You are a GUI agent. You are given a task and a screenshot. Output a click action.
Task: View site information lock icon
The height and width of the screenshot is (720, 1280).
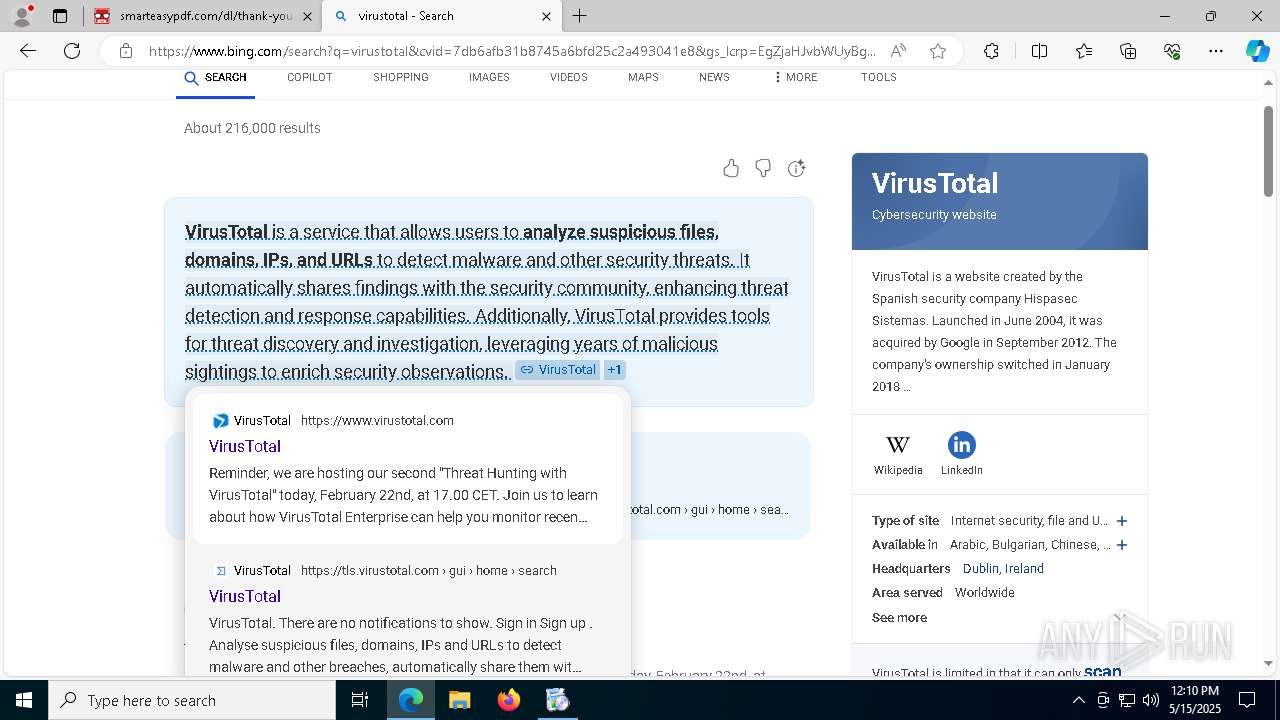pos(126,51)
